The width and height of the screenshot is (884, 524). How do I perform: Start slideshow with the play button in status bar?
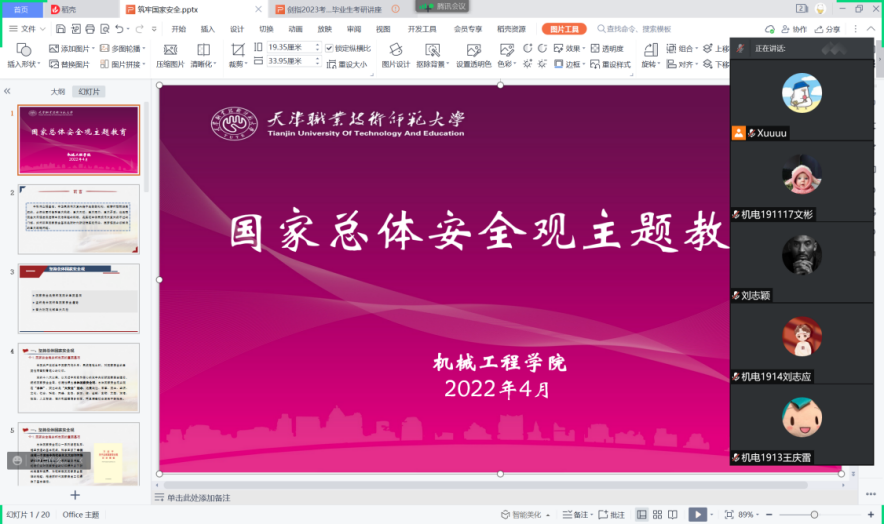tap(697, 514)
